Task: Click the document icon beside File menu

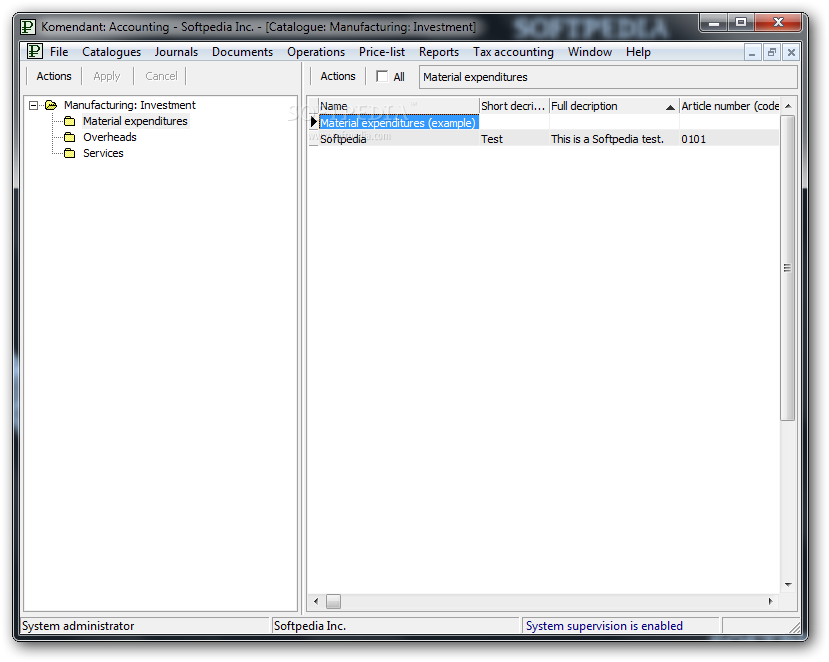Action: (x=35, y=51)
